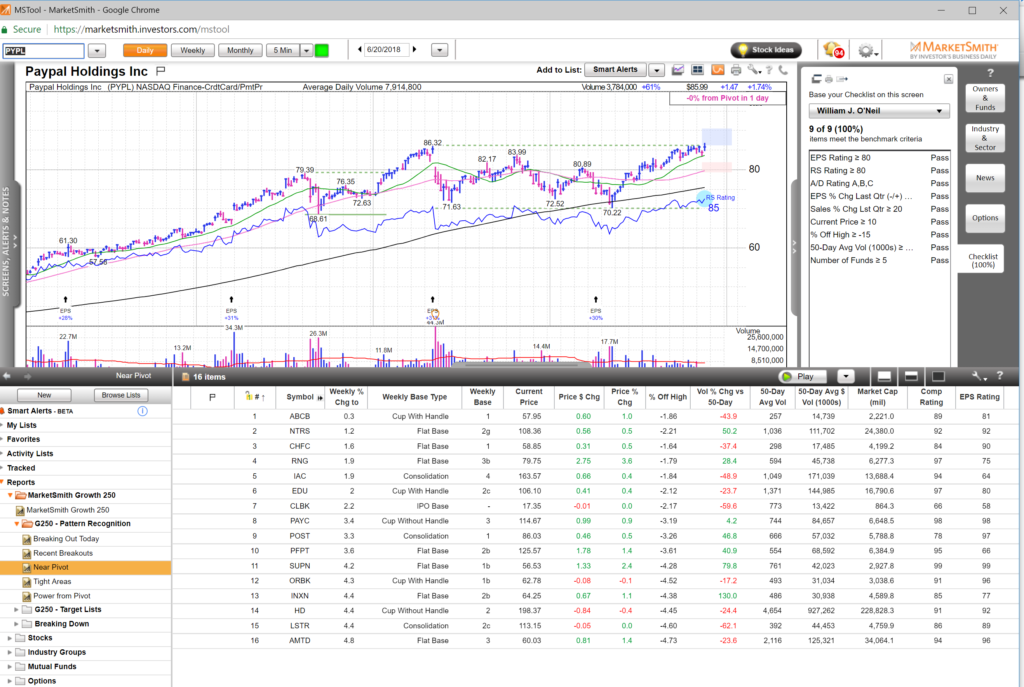Open the 5 Min interval dropdown

[306, 50]
